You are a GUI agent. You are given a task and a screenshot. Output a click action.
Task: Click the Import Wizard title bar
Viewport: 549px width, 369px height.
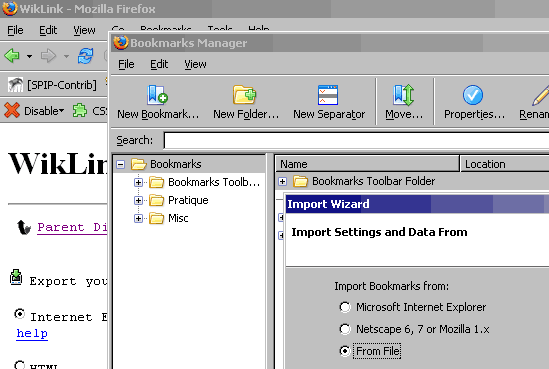(x=417, y=204)
